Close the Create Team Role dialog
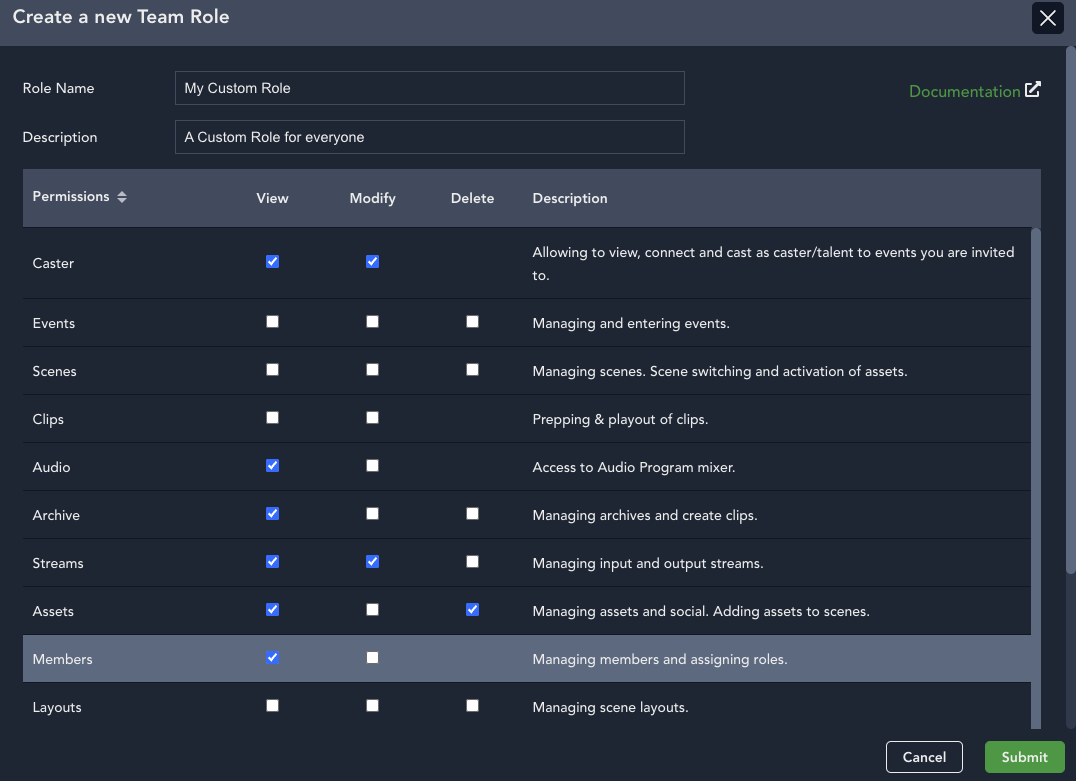 click(x=1047, y=18)
